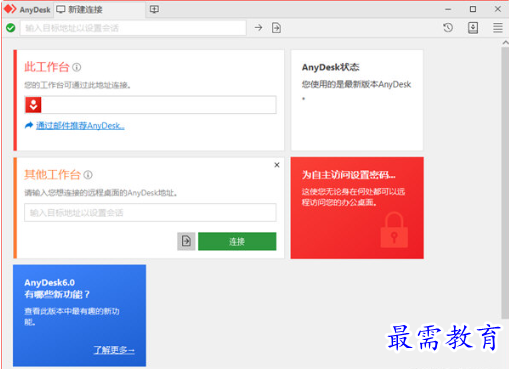The width and height of the screenshot is (509, 369).
Task: Click the green 连接 button
Action: click(237, 241)
